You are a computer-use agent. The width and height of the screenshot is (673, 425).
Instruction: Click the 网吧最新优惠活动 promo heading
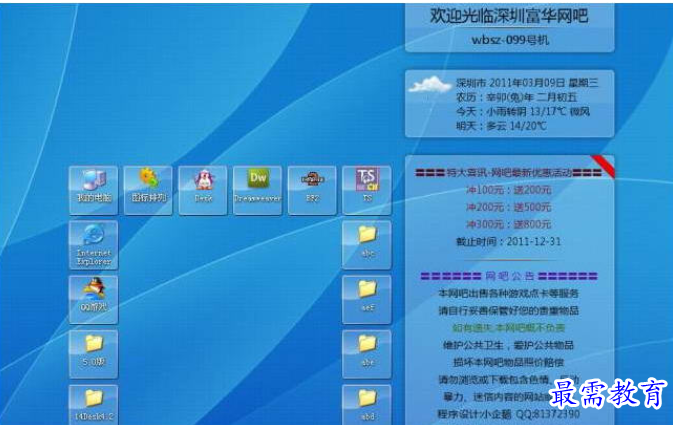tap(509, 173)
